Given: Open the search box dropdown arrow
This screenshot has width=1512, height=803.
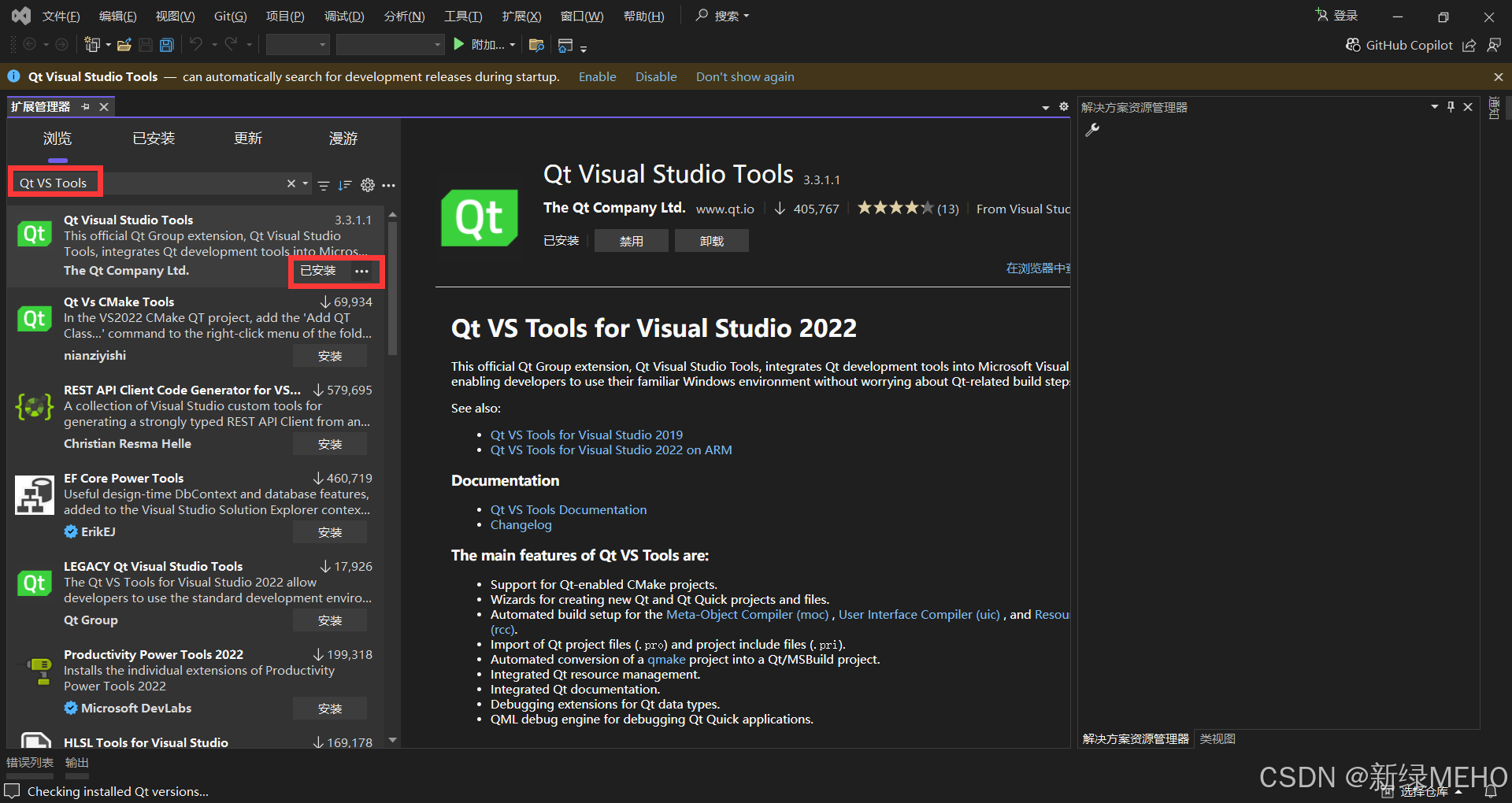Looking at the screenshot, I should pos(306,183).
